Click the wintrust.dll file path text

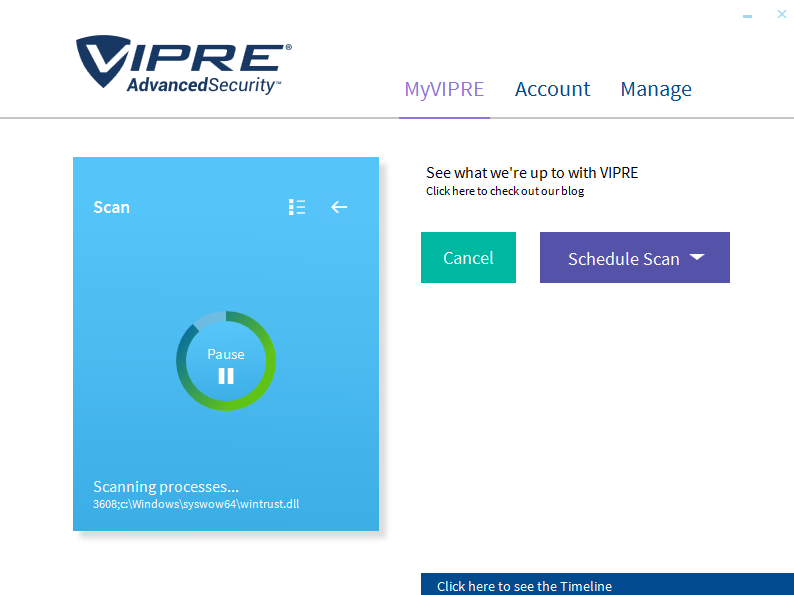(196, 504)
